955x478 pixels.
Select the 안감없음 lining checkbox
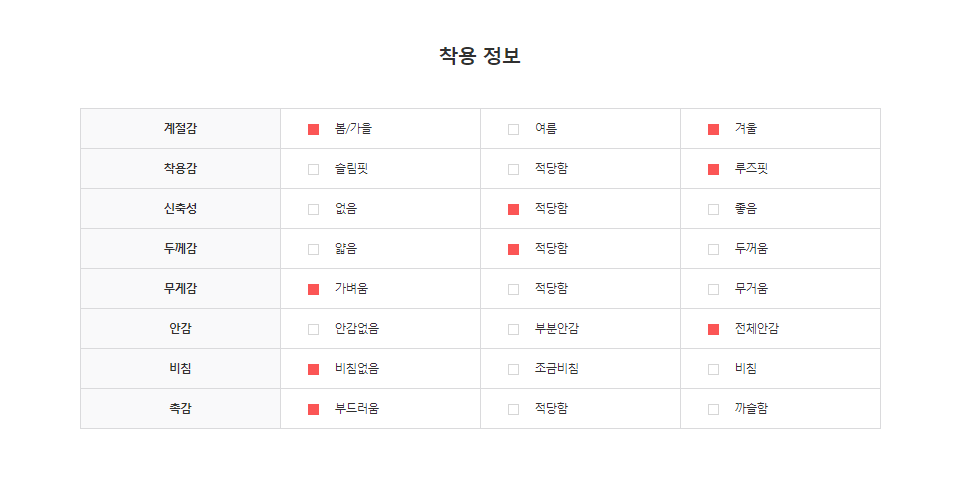pos(313,329)
